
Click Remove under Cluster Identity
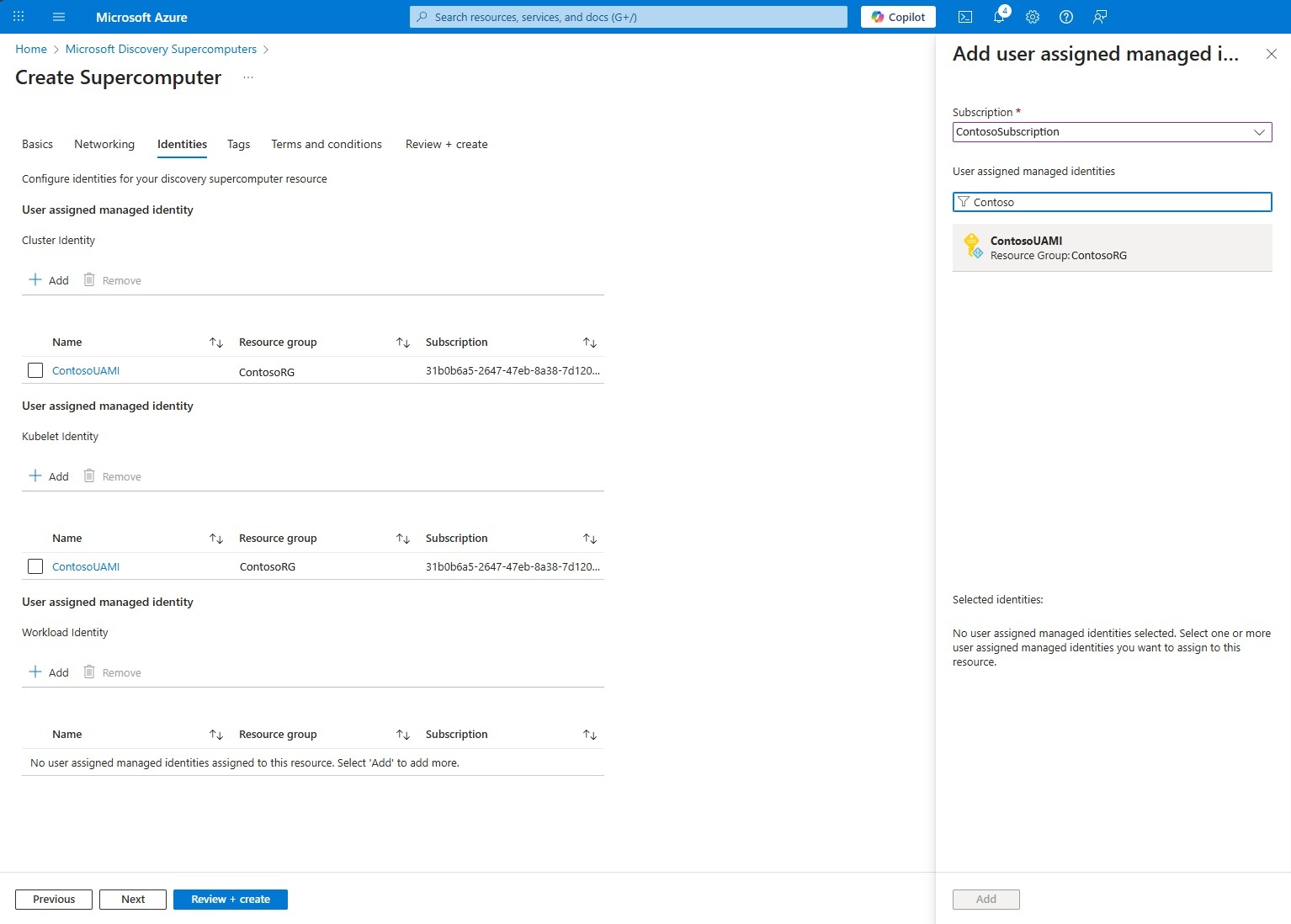click(x=112, y=280)
